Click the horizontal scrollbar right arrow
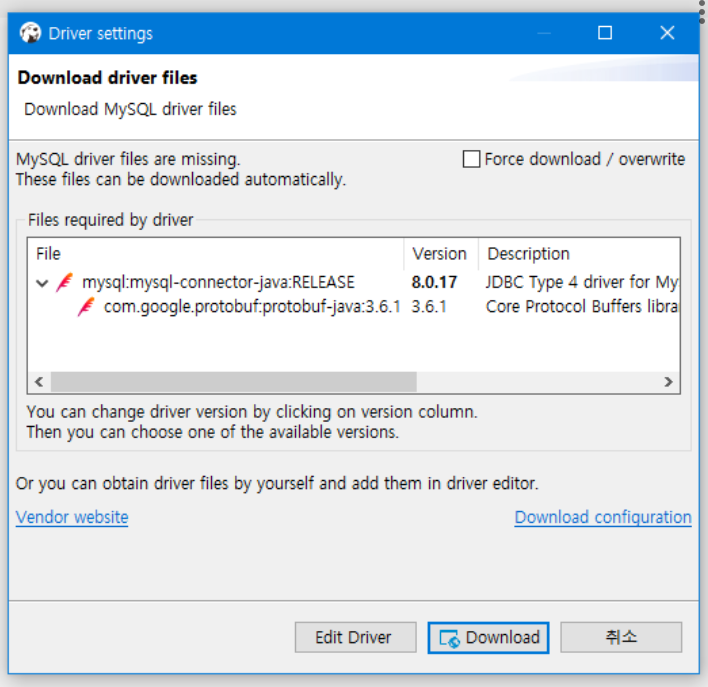The width and height of the screenshot is (708, 687). pyautogui.click(x=669, y=382)
